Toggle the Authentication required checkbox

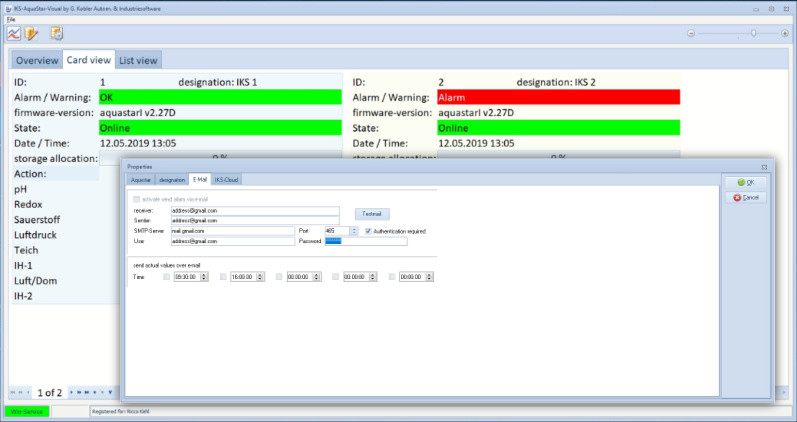point(367,231)
